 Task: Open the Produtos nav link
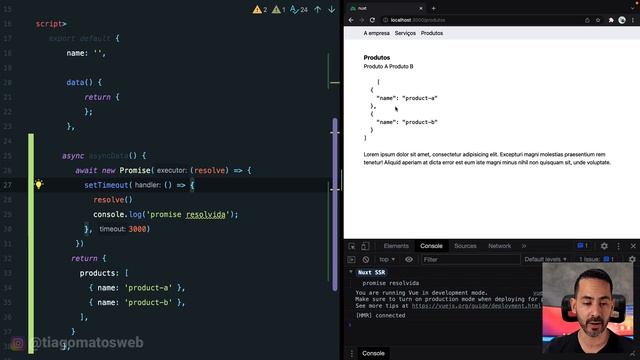pyautogui.click(x=432, y=33)
